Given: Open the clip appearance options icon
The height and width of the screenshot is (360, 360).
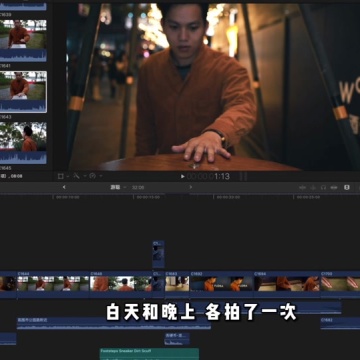Looking at the screenshot, I should [347, 188].
